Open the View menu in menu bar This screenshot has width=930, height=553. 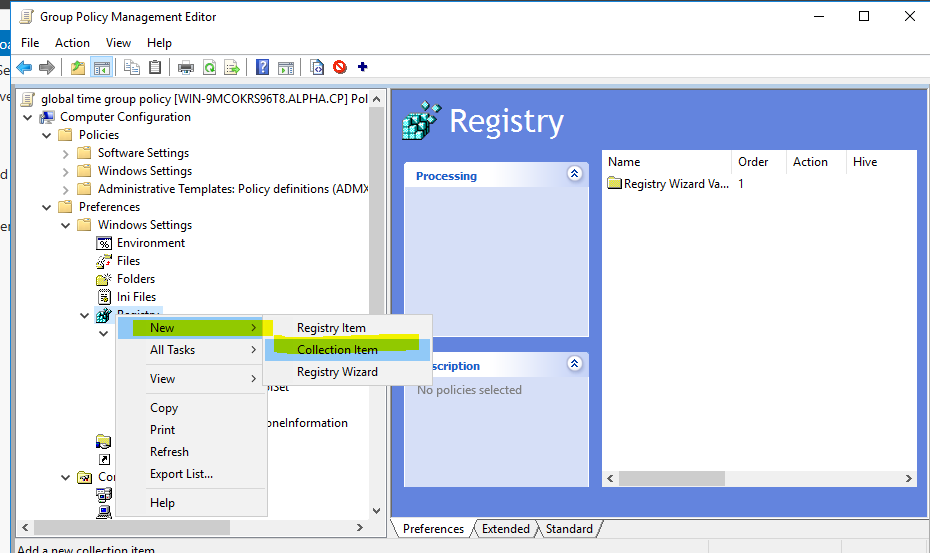[x=118, y=43]
